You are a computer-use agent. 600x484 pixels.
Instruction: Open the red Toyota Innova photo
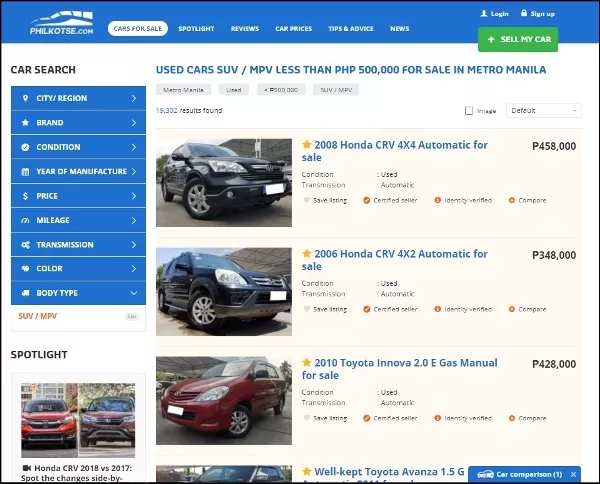[224, 401]
